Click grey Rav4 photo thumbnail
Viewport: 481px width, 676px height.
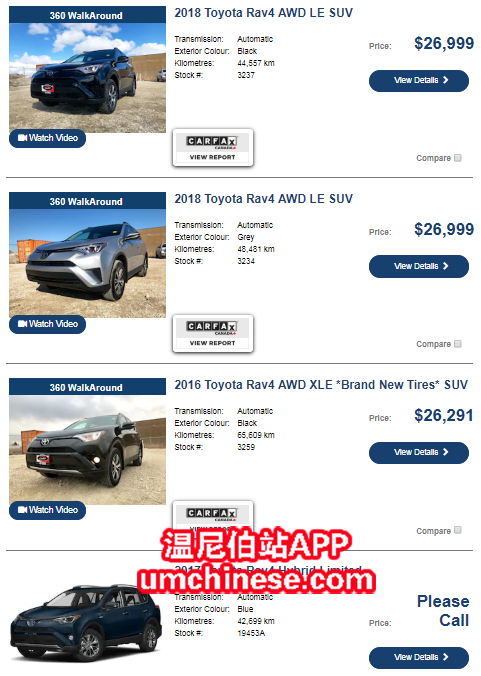(x=87, y=263)
